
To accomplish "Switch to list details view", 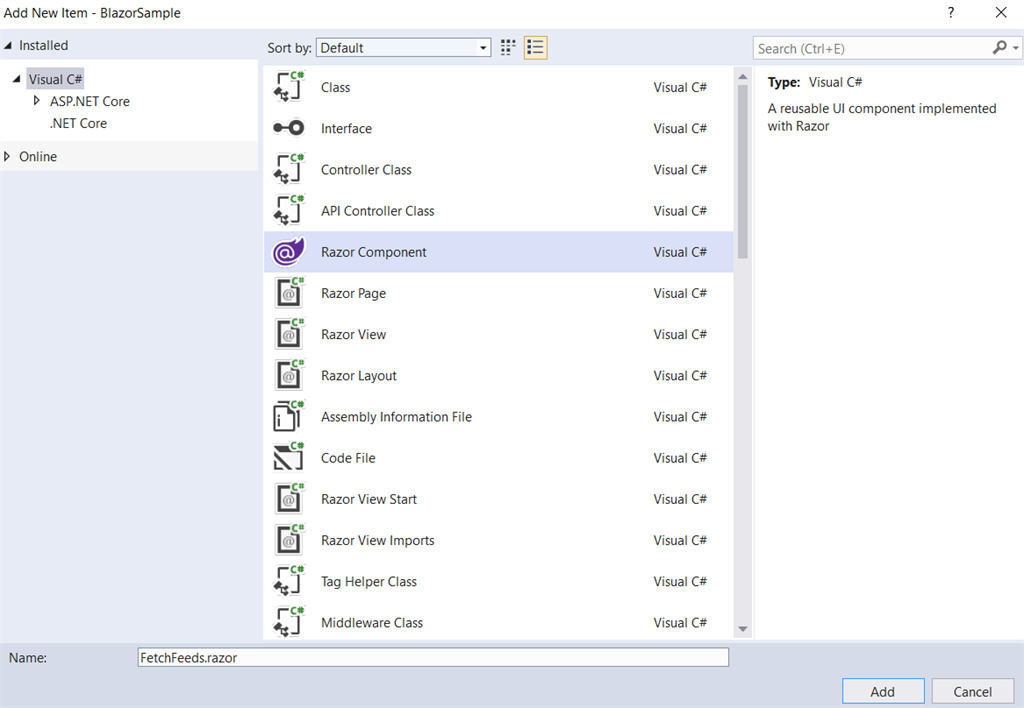I will coord(536,48).
